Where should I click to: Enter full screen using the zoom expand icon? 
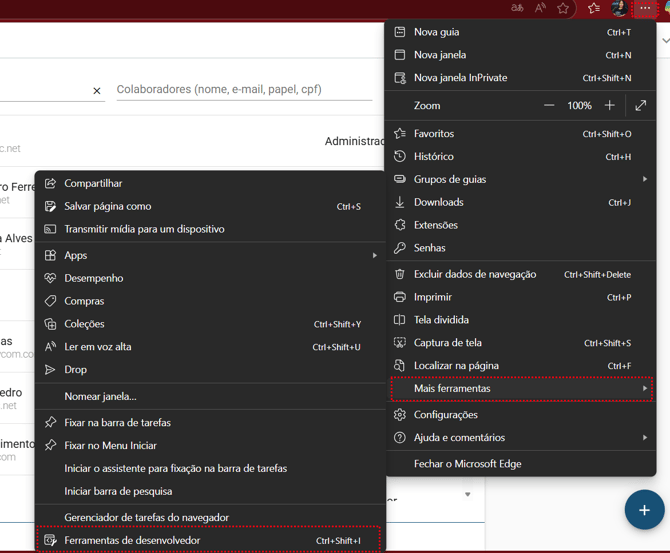pyautogui.click(x=641, y=105)
